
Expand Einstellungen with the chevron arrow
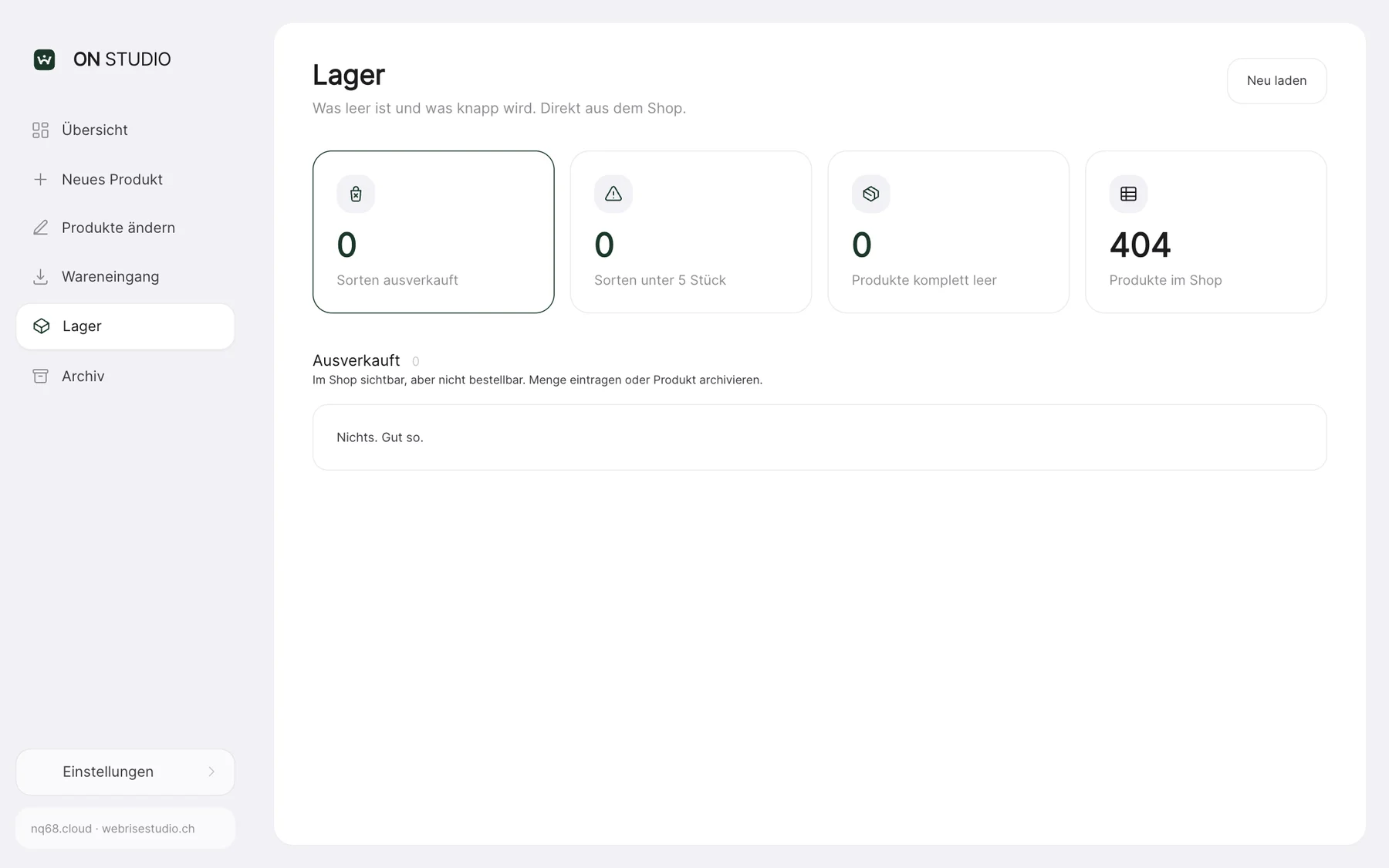click(x=211, y=772)
